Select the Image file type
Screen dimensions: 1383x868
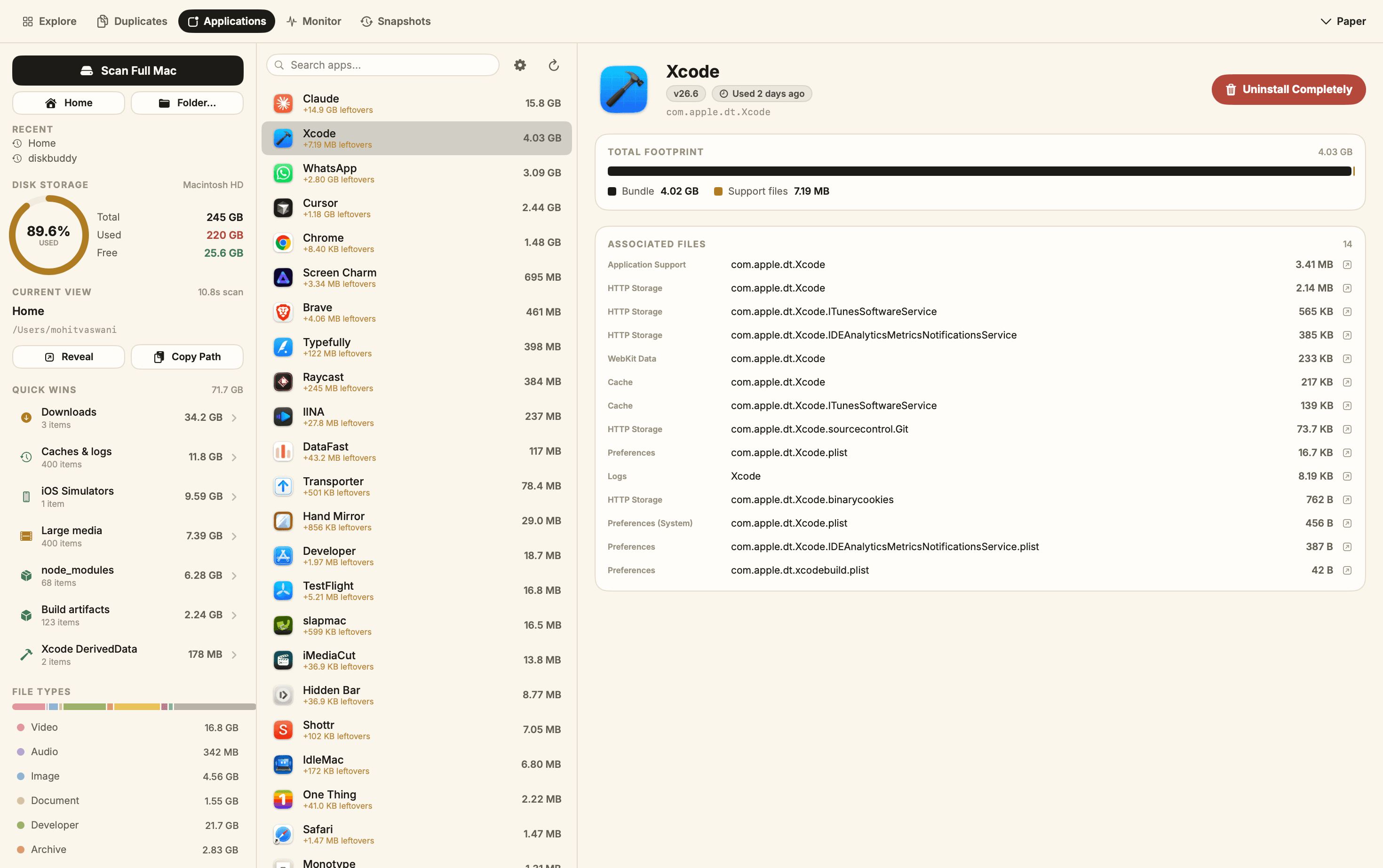pyautogui.click(x=127, y=777)
